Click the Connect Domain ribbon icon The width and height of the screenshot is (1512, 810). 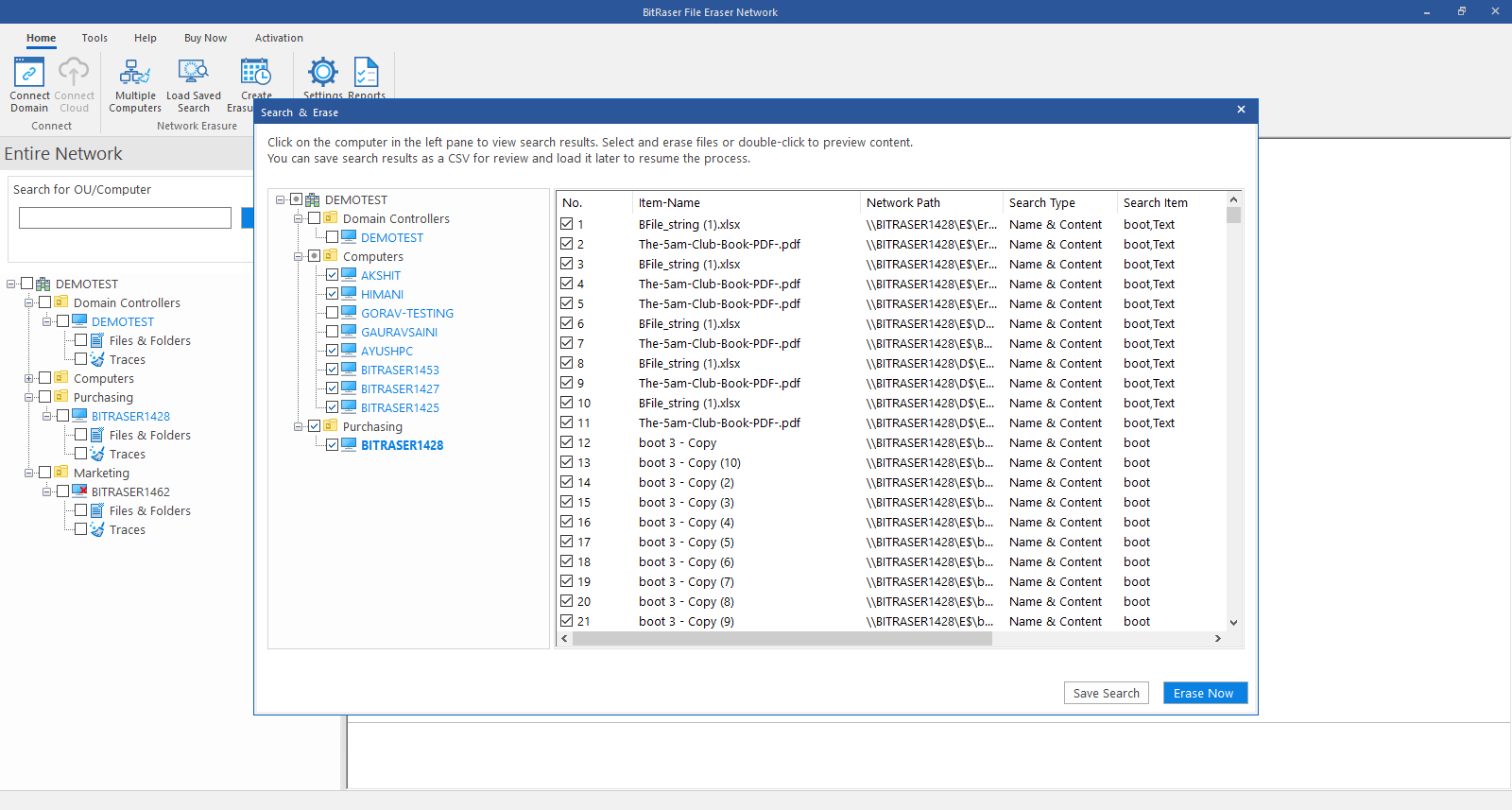[x=29, y=73]
